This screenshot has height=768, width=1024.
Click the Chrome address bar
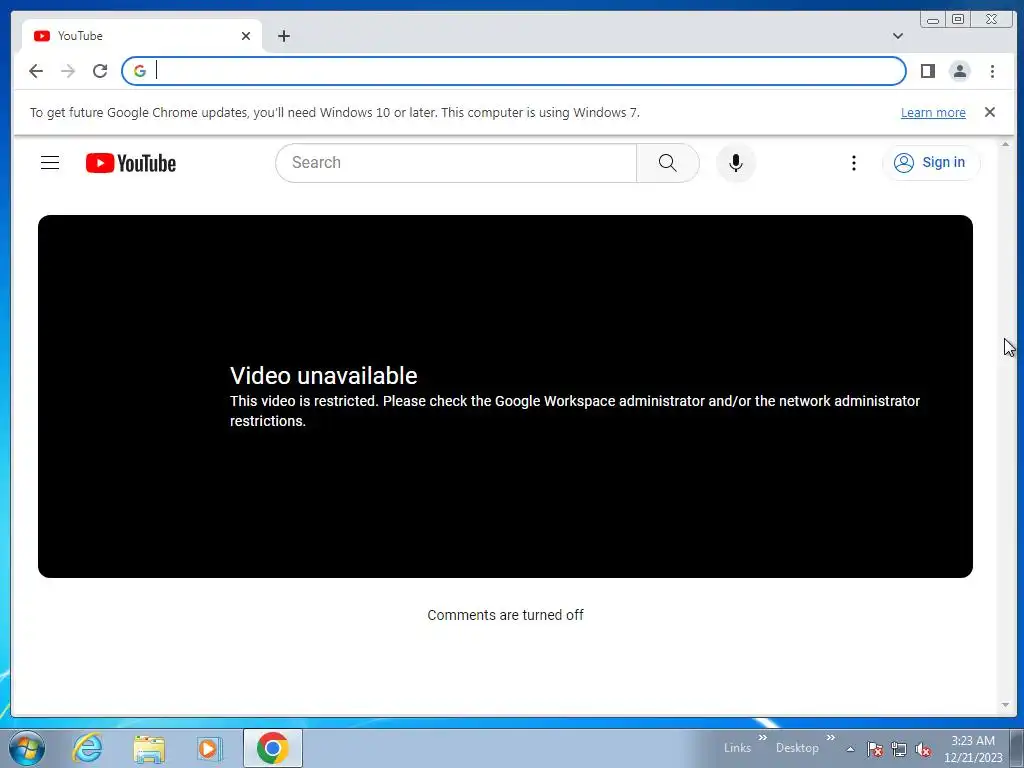pos(514,71)
